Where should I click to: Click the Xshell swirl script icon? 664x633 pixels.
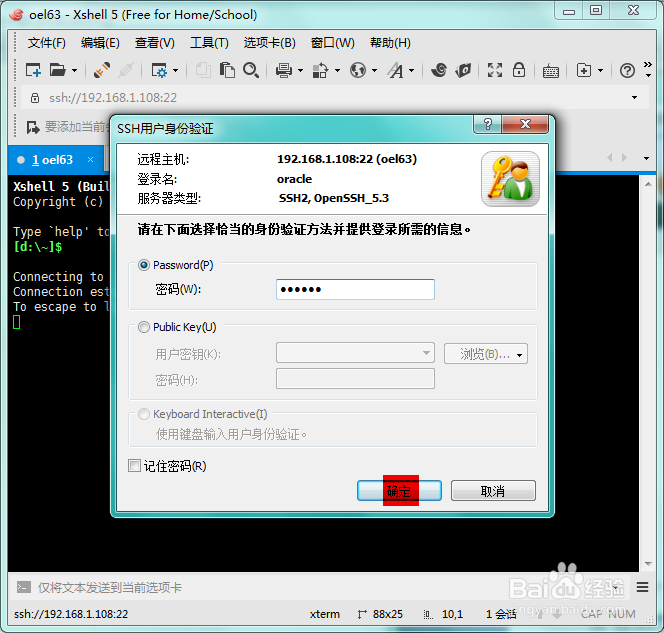tap(439, 70)
